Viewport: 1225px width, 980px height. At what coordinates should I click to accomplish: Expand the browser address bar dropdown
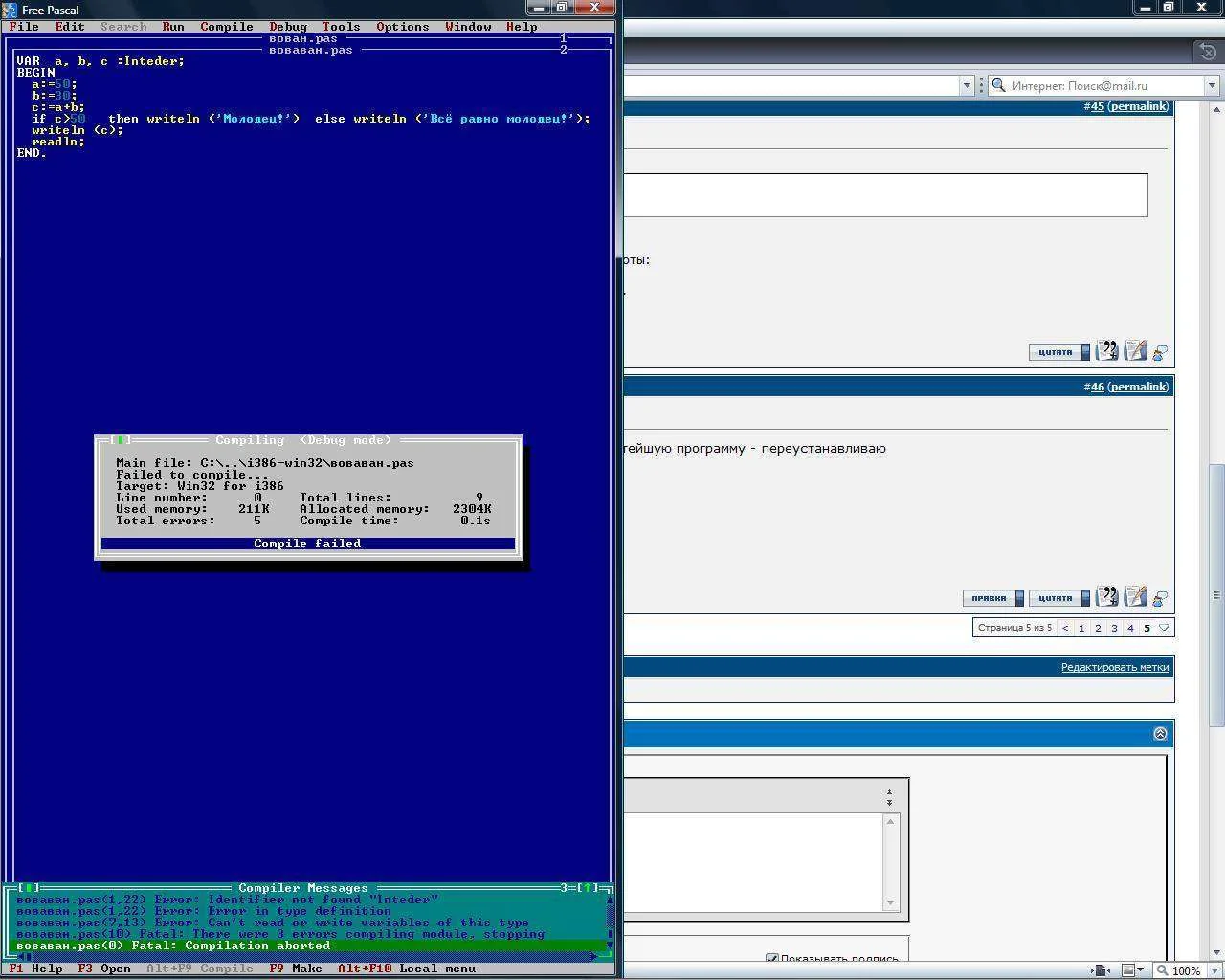pos(966,85)
